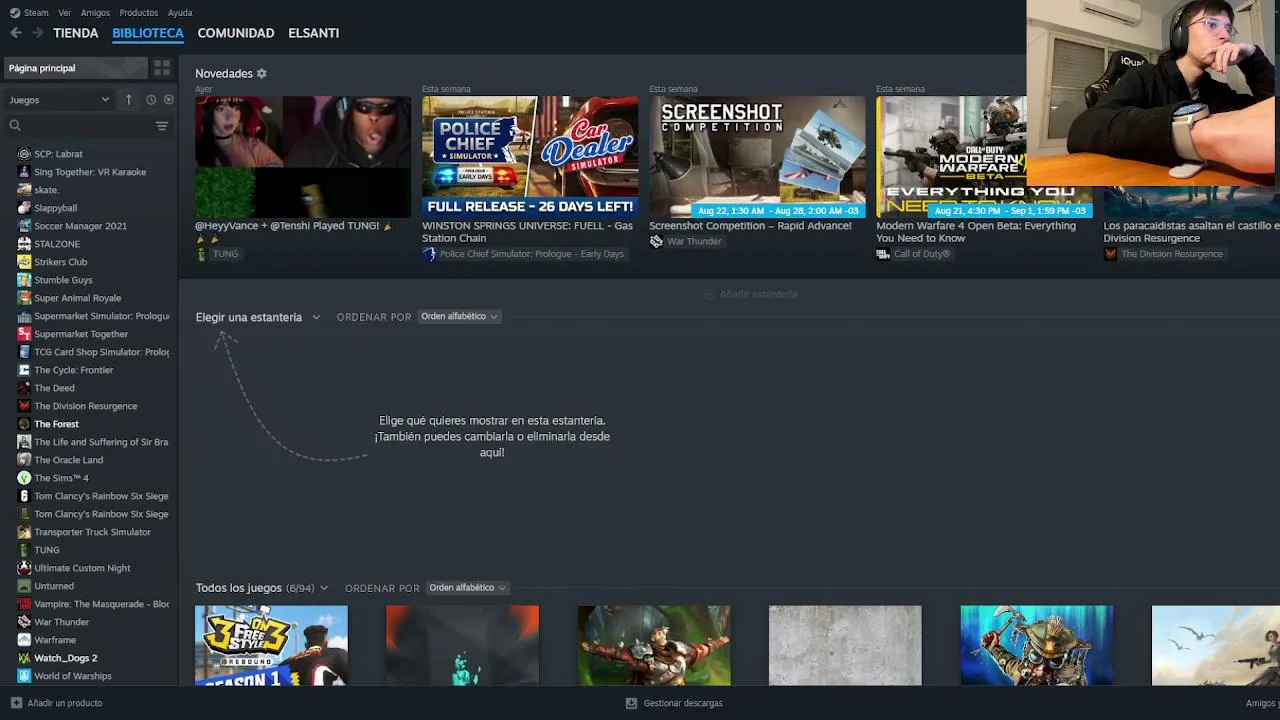The image size is (1280, 720).
Task: Click the sort ascending arrow icon
Action: point(128,100)
